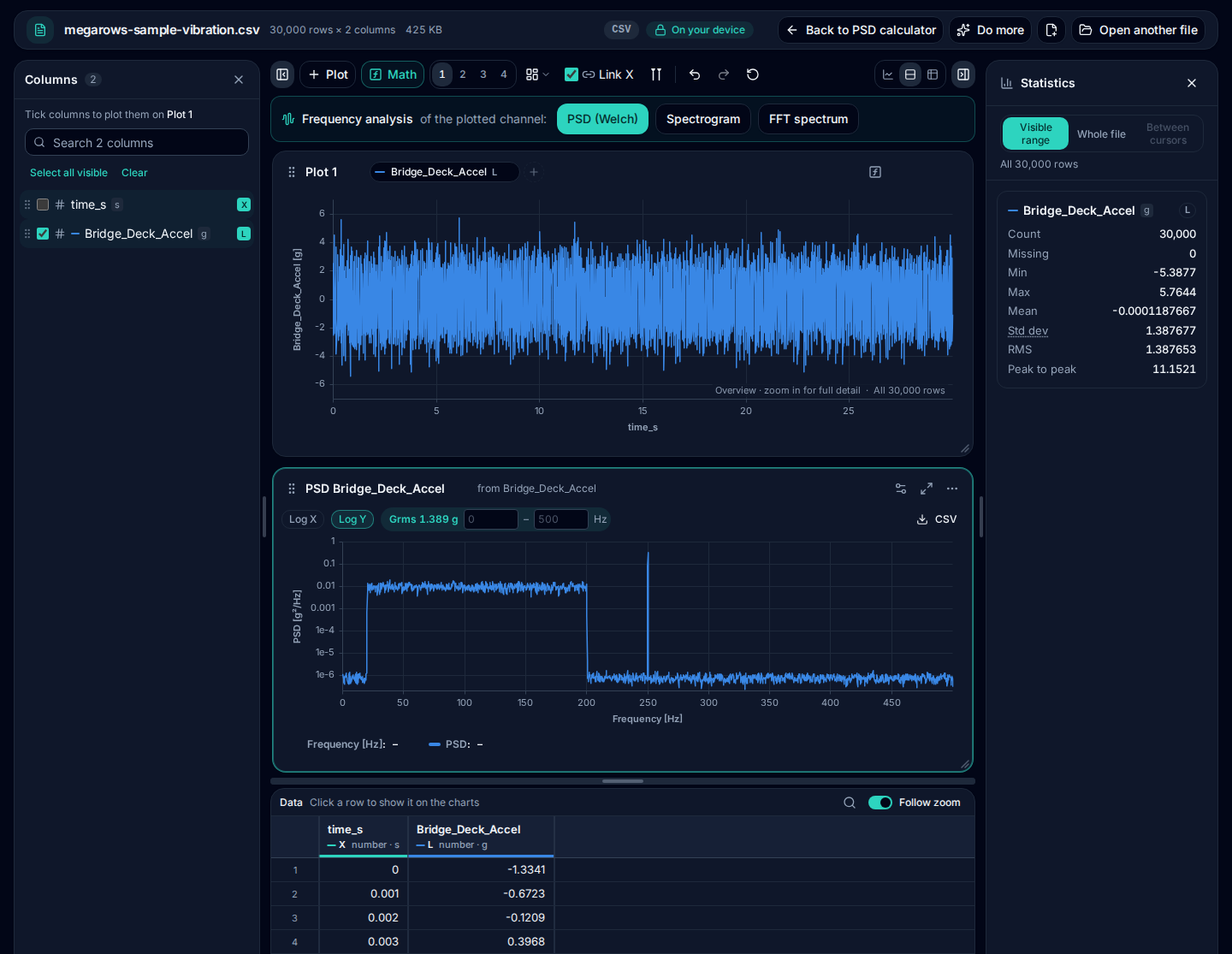Image resolution: width=1232 pixels, height=954 pixels.
Task: Expand PSD chart to fullscreen
Action: pyautogui.click(x=927, y=489)
